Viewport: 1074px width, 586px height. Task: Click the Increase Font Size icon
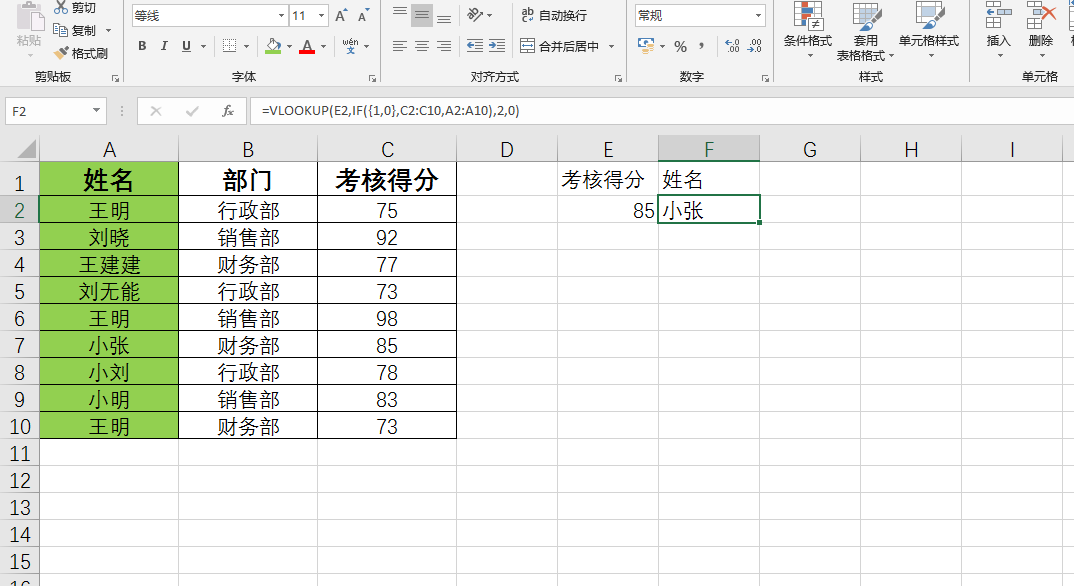point(342,16)
